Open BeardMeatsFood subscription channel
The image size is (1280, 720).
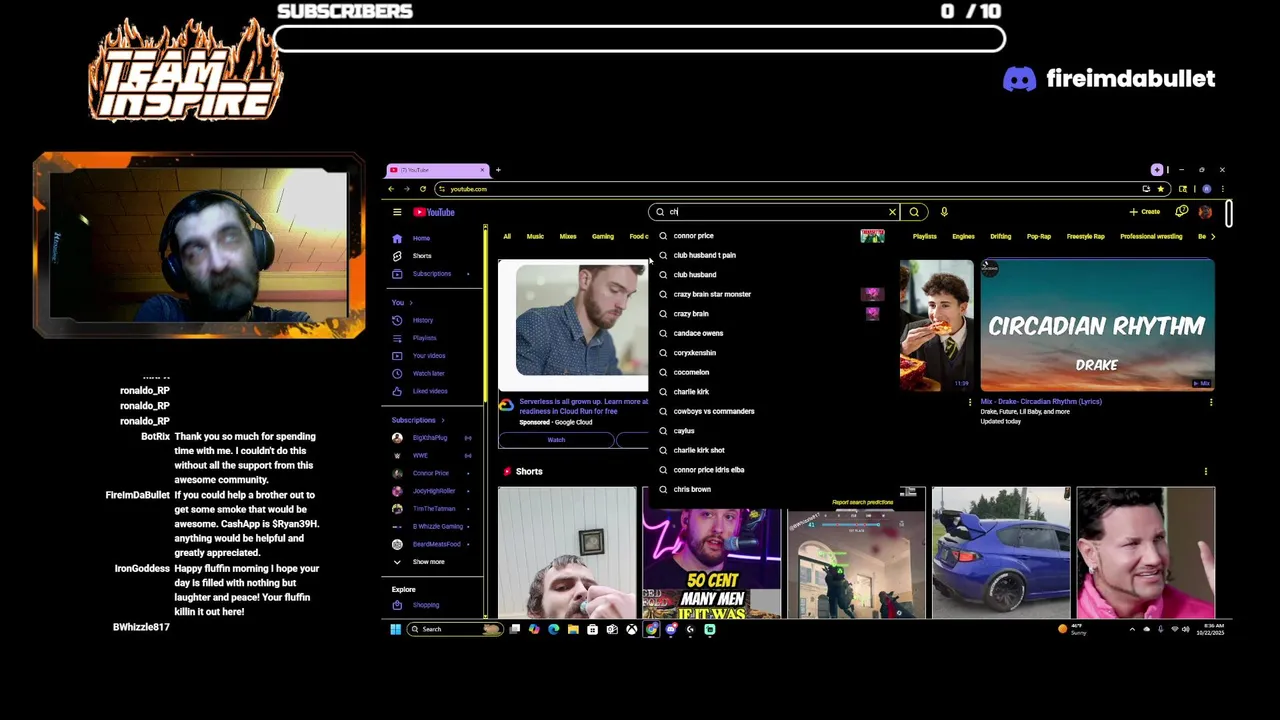(x=436, y=544)
